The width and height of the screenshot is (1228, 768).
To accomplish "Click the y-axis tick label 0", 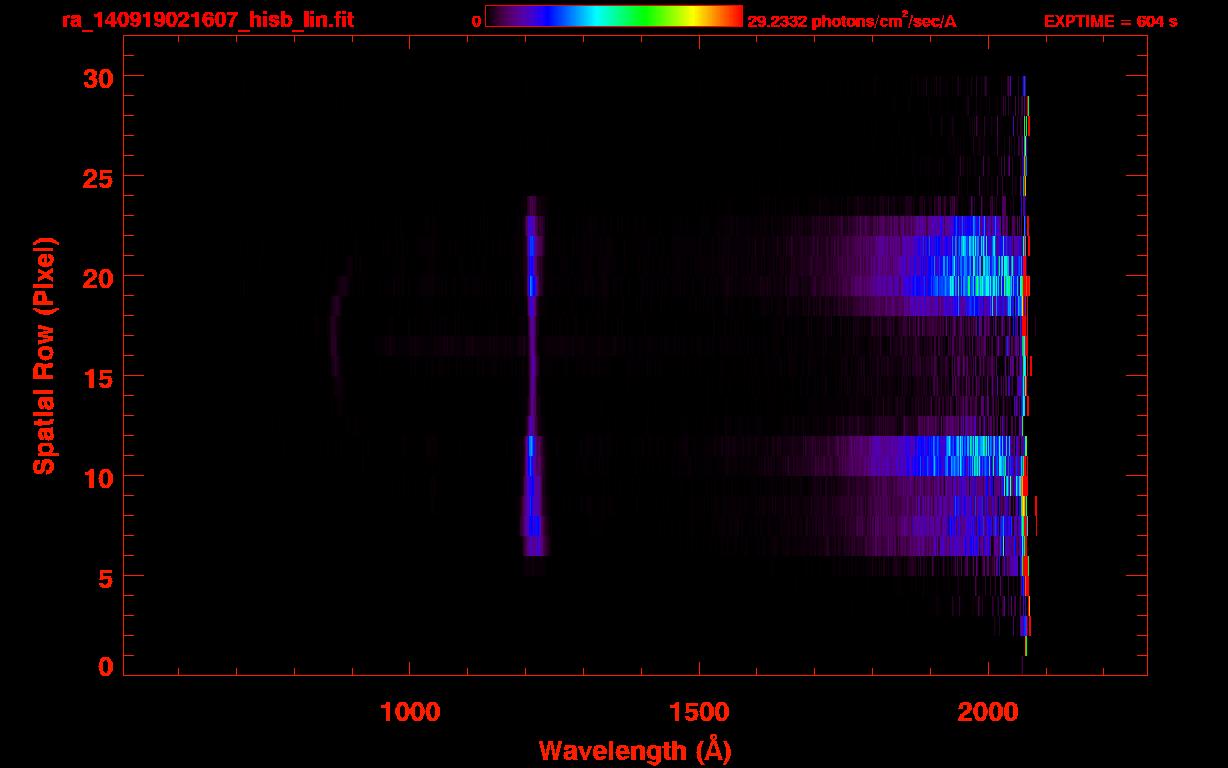I will (104, 666).
